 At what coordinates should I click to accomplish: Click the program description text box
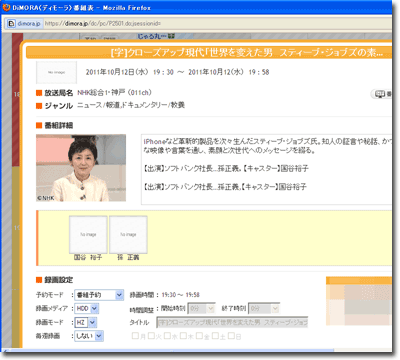pos(267,169)
